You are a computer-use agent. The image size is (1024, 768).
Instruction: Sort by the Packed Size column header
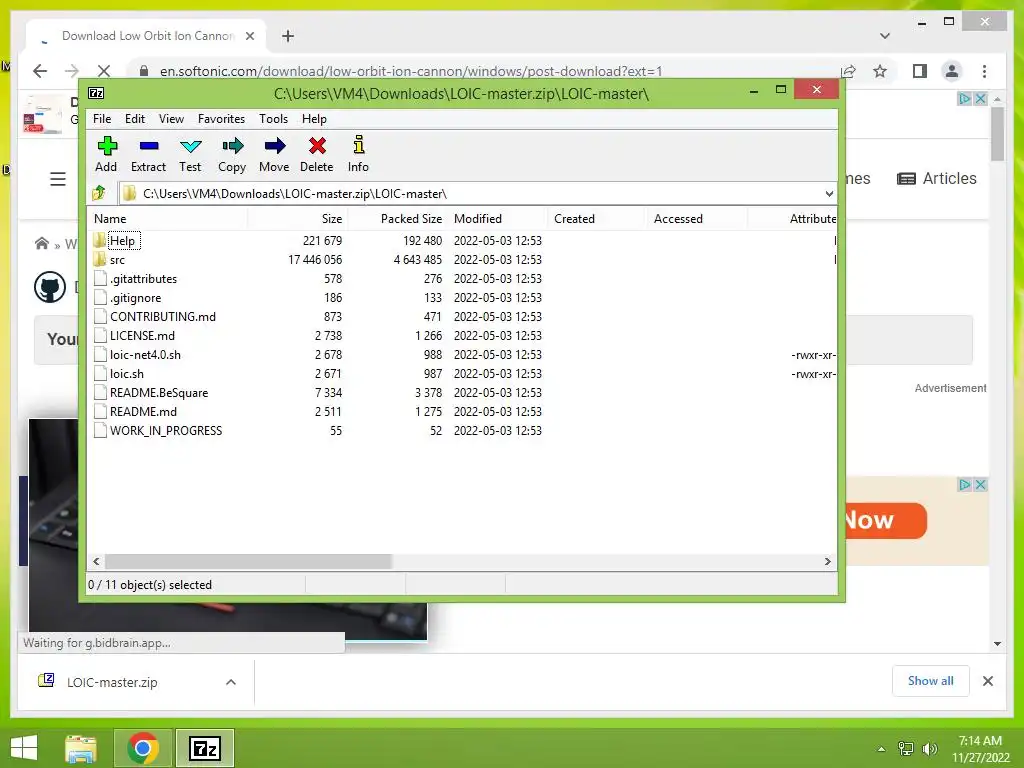(x=398, y=219)
